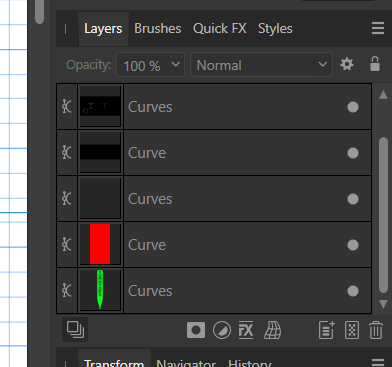Select the black bar Curve layer thumbnail
This screenshot has width=392, height=367.
100,153
